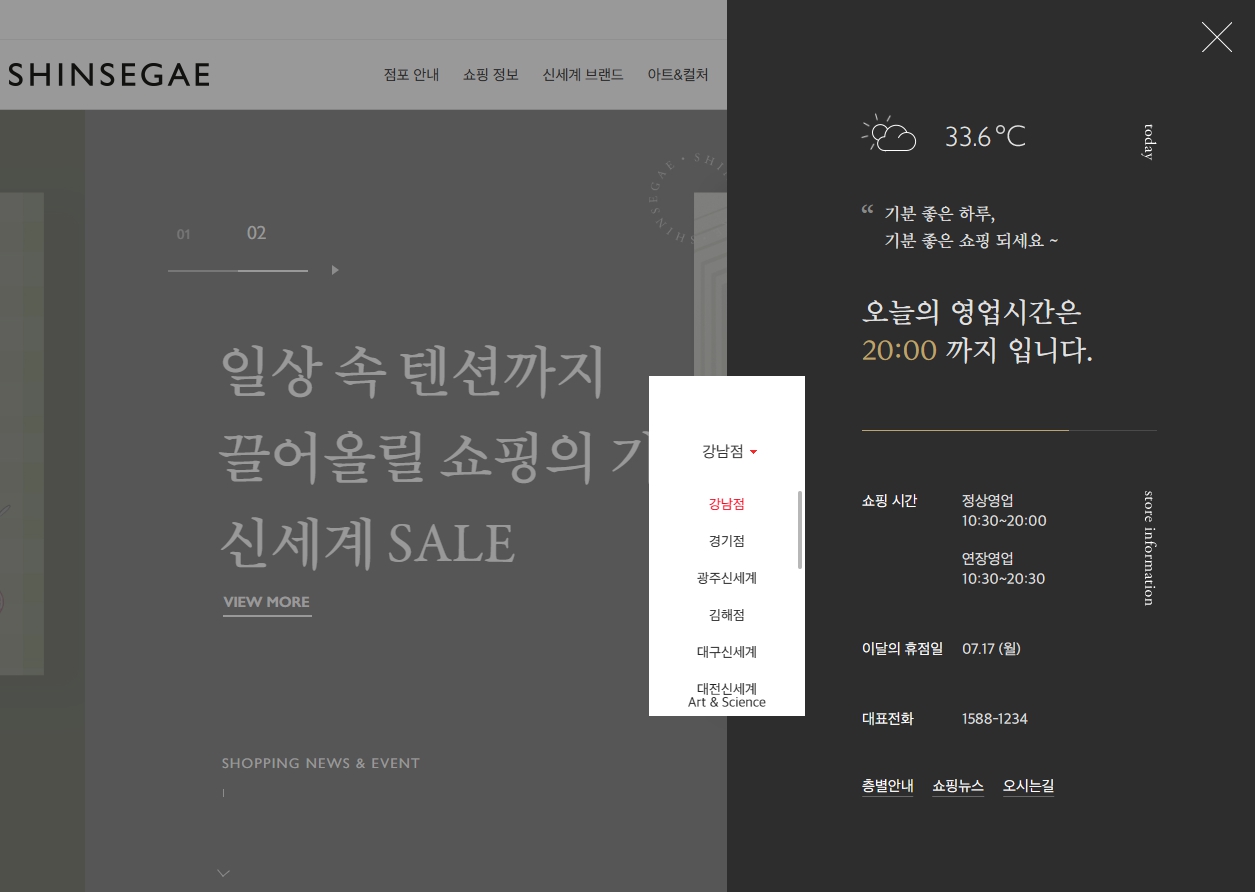The width and height of the screenshot is (1255, 892).
Task: Click the vertical store information label
Action: point(1148,547)
